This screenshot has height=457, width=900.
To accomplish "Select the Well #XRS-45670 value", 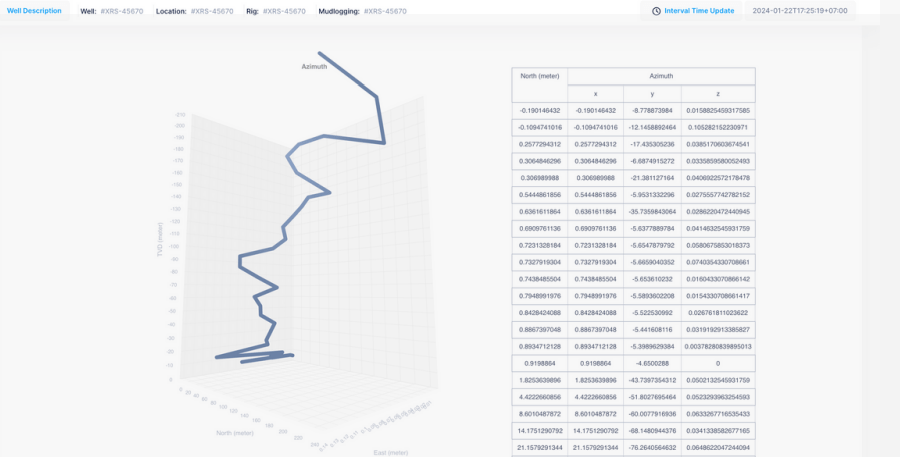I will (122, 11).
